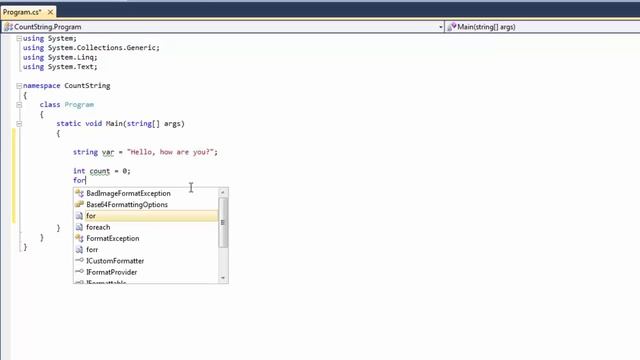Click the 'foreach' snippet icon

[x=79, y=227]
